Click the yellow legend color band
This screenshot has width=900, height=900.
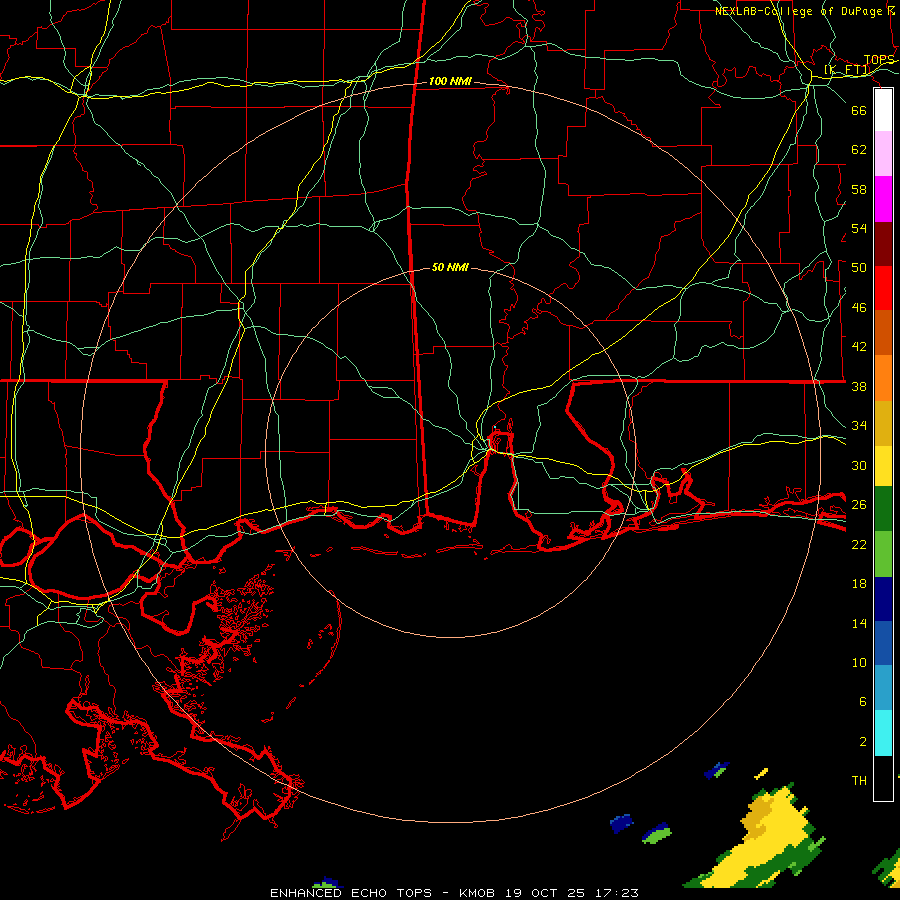click(883, 466)
